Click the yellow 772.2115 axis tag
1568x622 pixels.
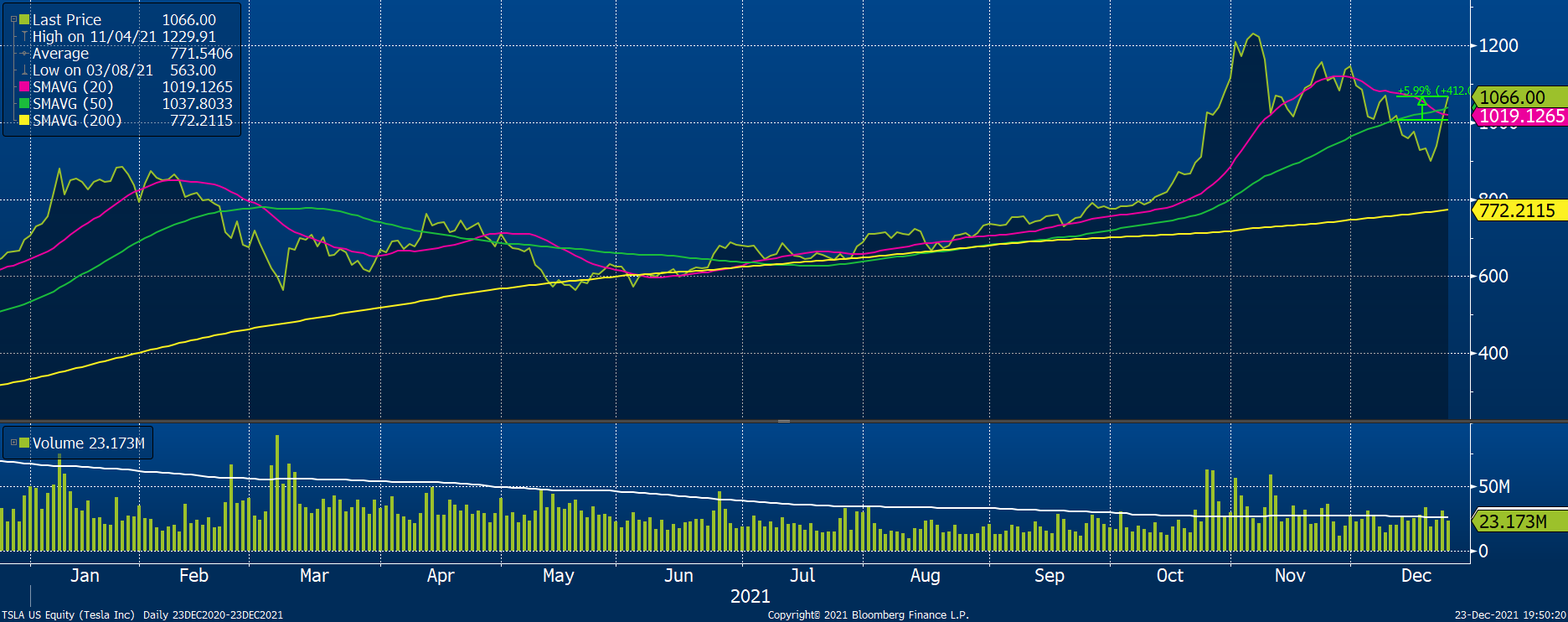(1519, 210)
